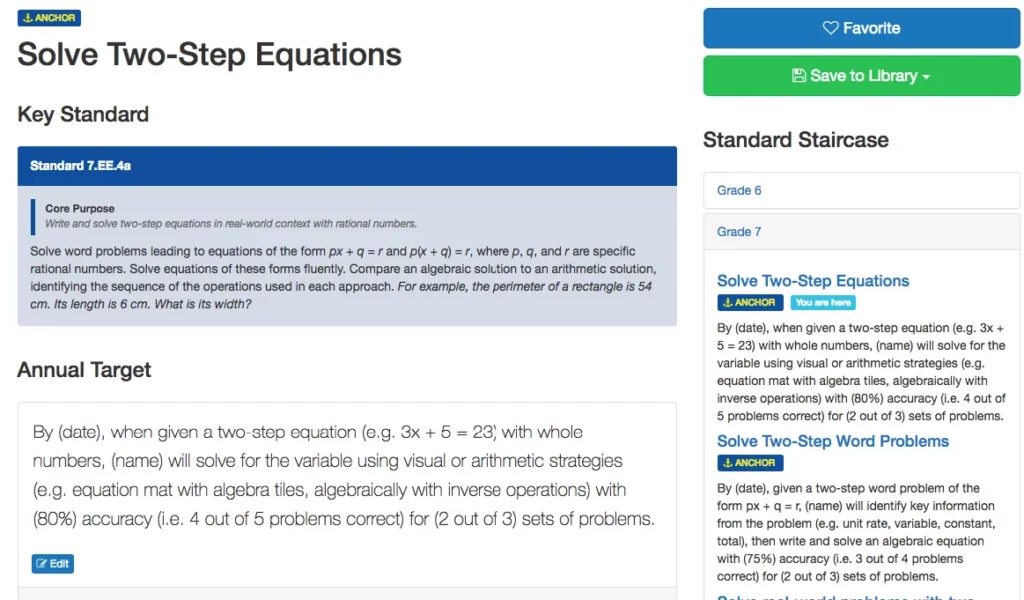1024x600 pixels.
Task: Click anchor icon under sidebar Solve Two-Step Equations
Action: click(x=726, y=303)
